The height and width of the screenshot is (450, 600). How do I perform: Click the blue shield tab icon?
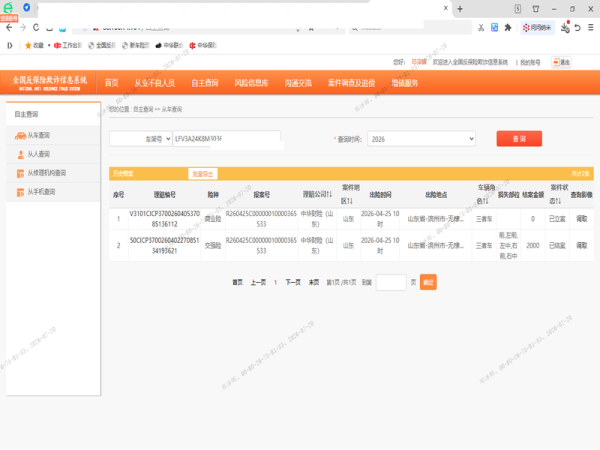[26, 7]
